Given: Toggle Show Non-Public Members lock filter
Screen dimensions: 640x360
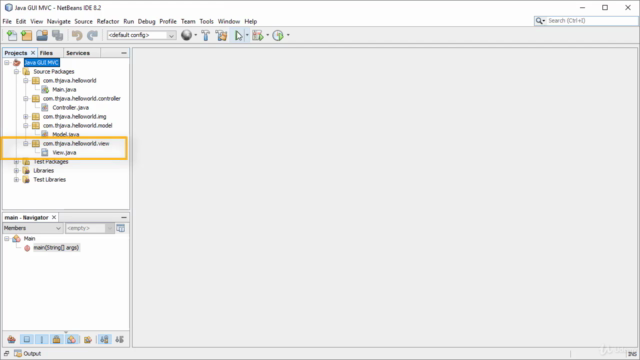Looking at the screenshot, I should (x=56, y=339).
